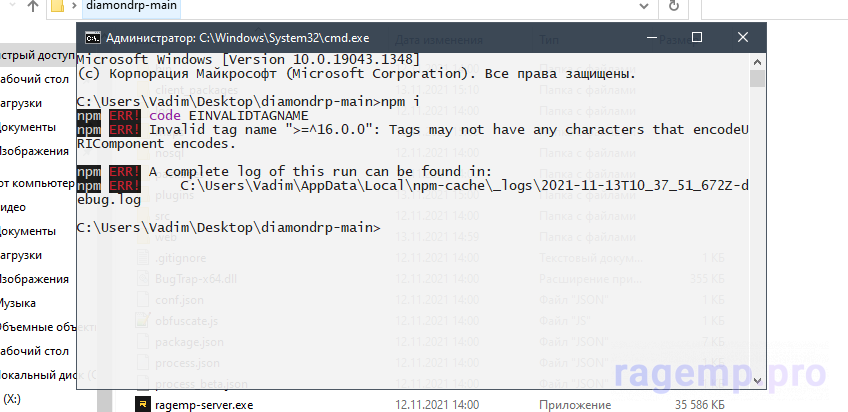Click the Microsoft Windows version line

(248, 59)
